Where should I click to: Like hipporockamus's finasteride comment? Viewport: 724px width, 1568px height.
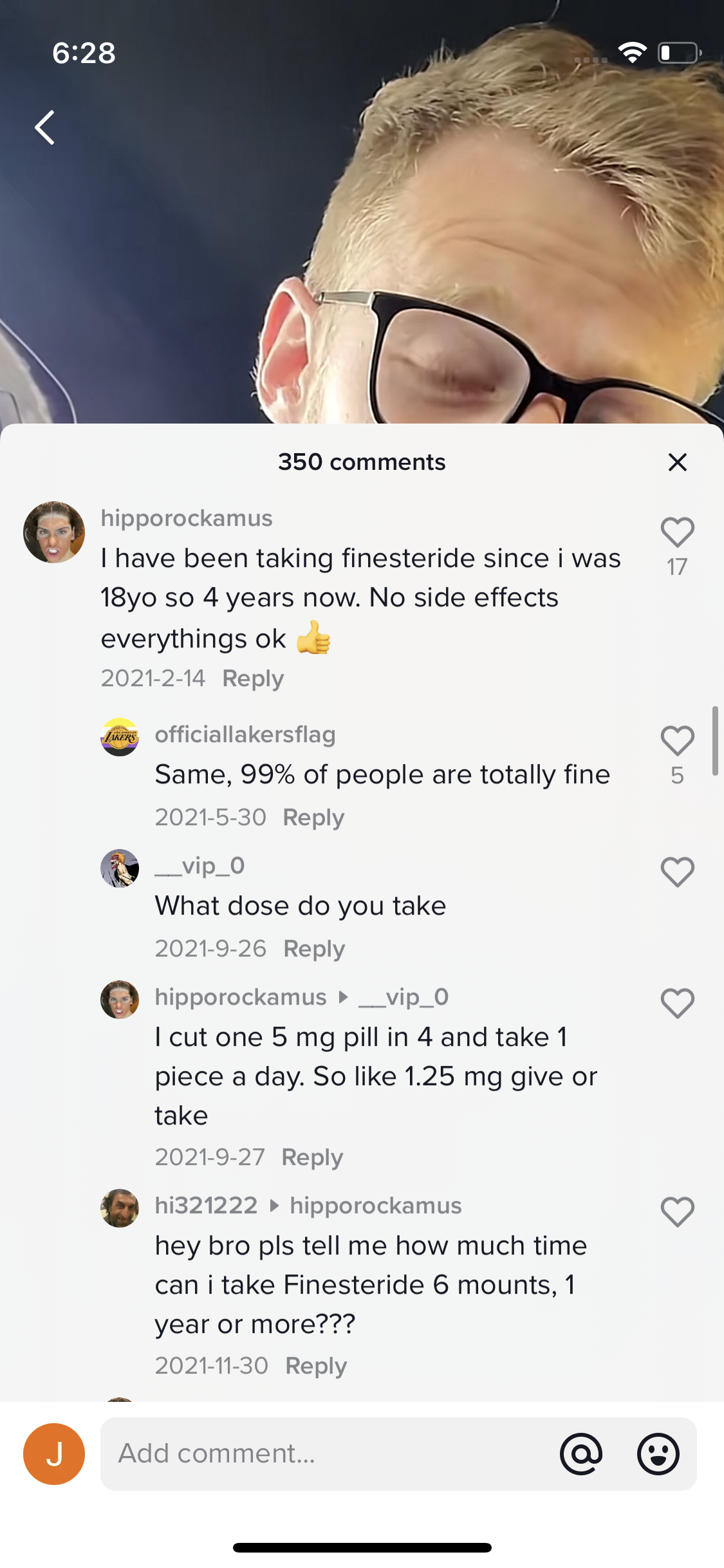click(678, 532)
